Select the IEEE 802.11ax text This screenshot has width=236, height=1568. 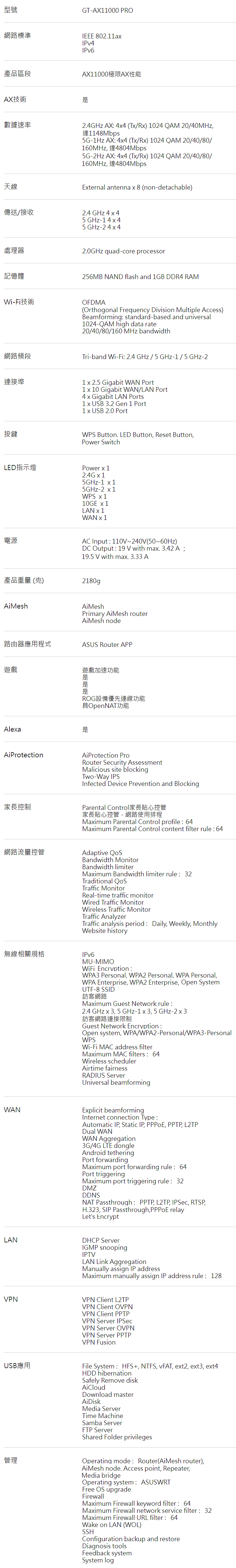point(102,36)
